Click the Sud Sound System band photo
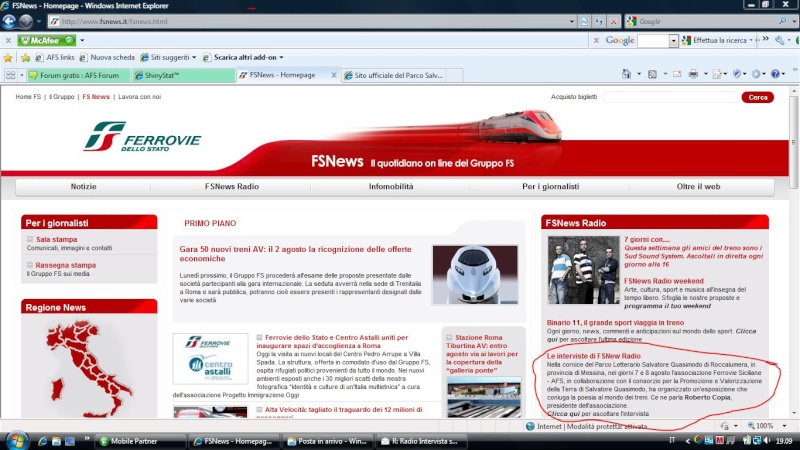 (583, 270)
